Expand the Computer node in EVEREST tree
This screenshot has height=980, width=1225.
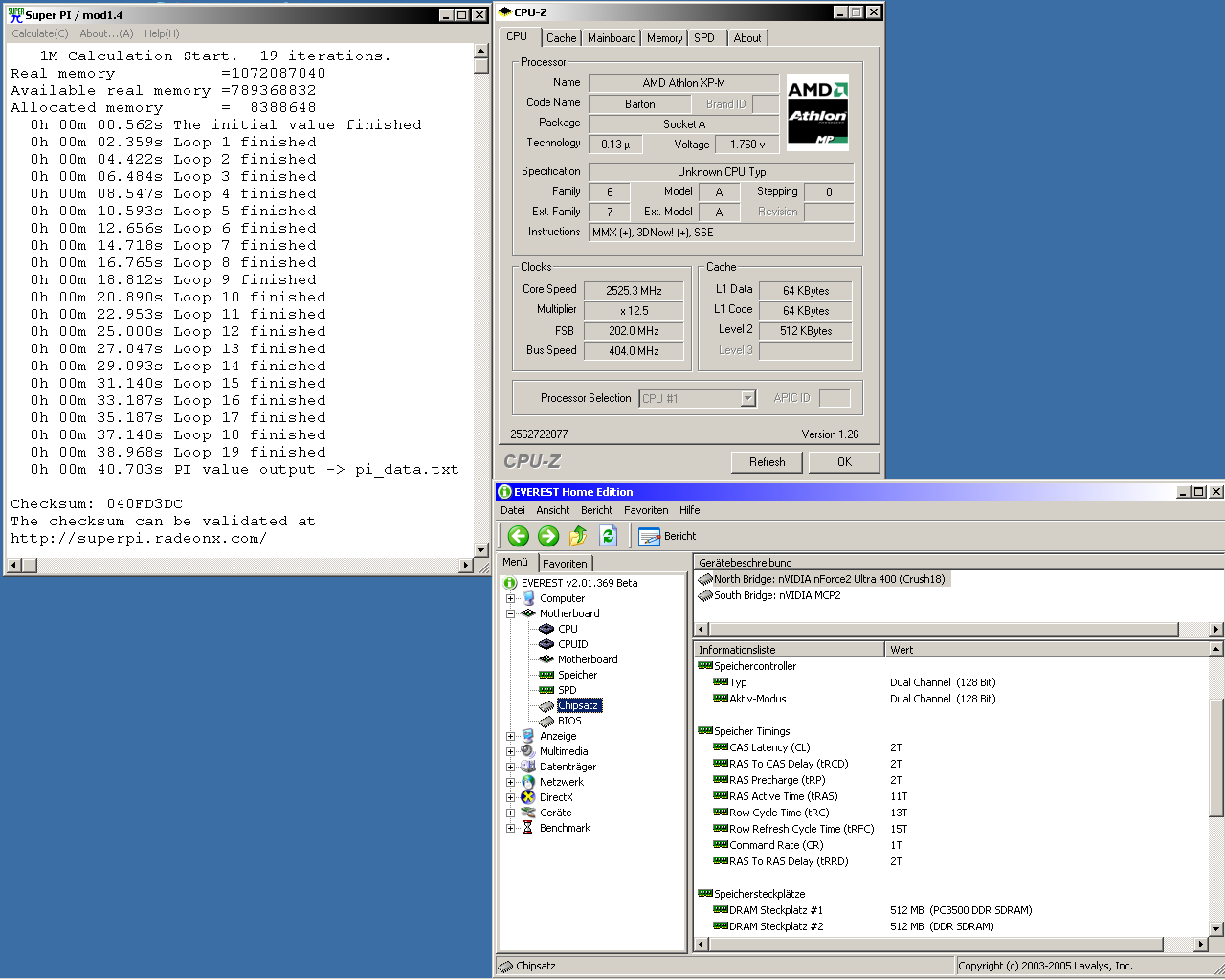[510, 598]
